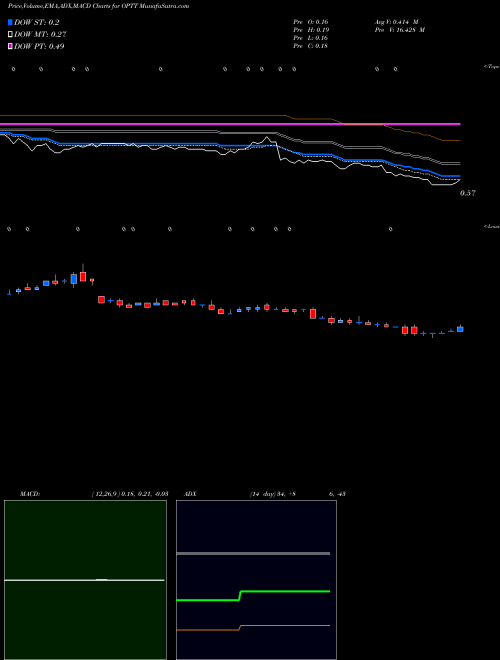Open the green MACD indicator panel
The width and height of the screenshot is (500, 660).
[x=85, y=580]
